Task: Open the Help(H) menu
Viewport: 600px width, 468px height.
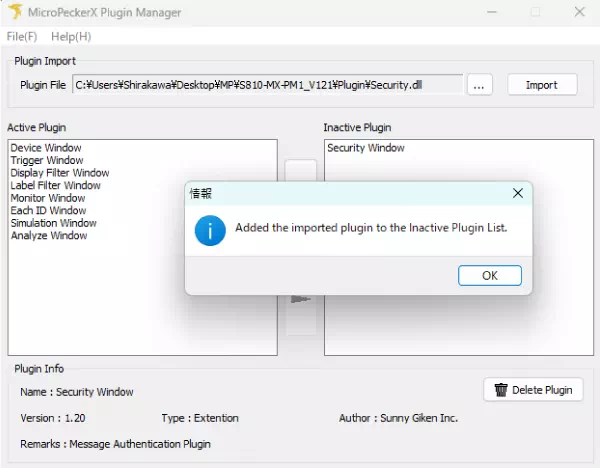Action: pyautogui.click(x=71, y=36)
